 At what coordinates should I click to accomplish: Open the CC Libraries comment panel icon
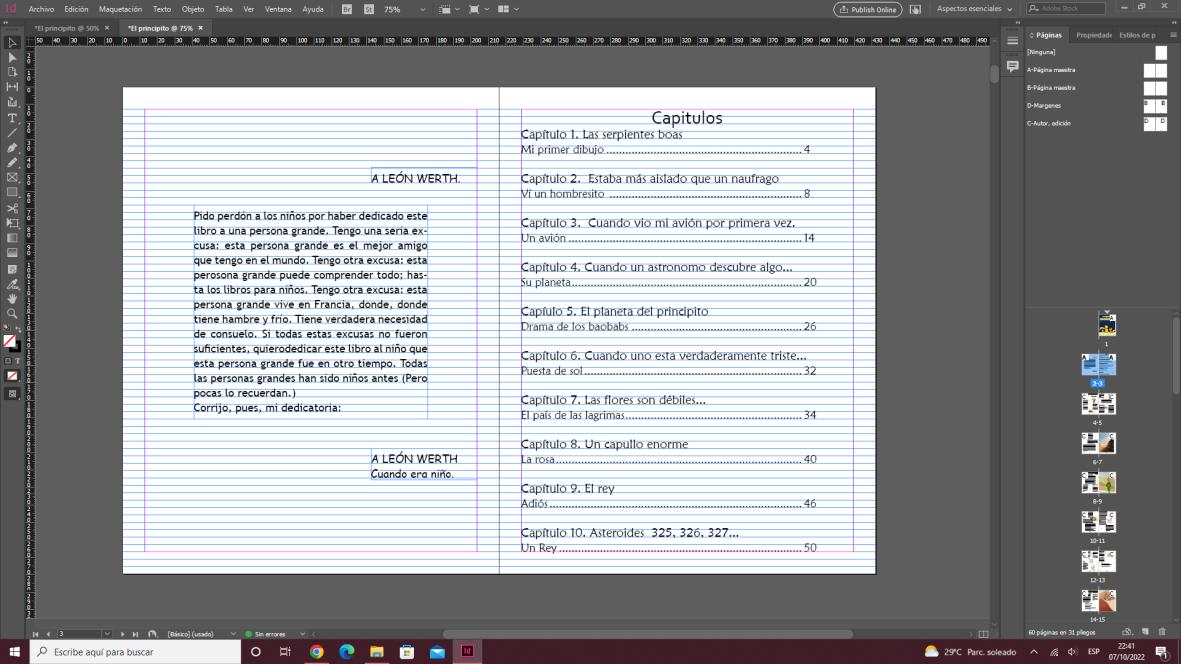click(1012, 66)
